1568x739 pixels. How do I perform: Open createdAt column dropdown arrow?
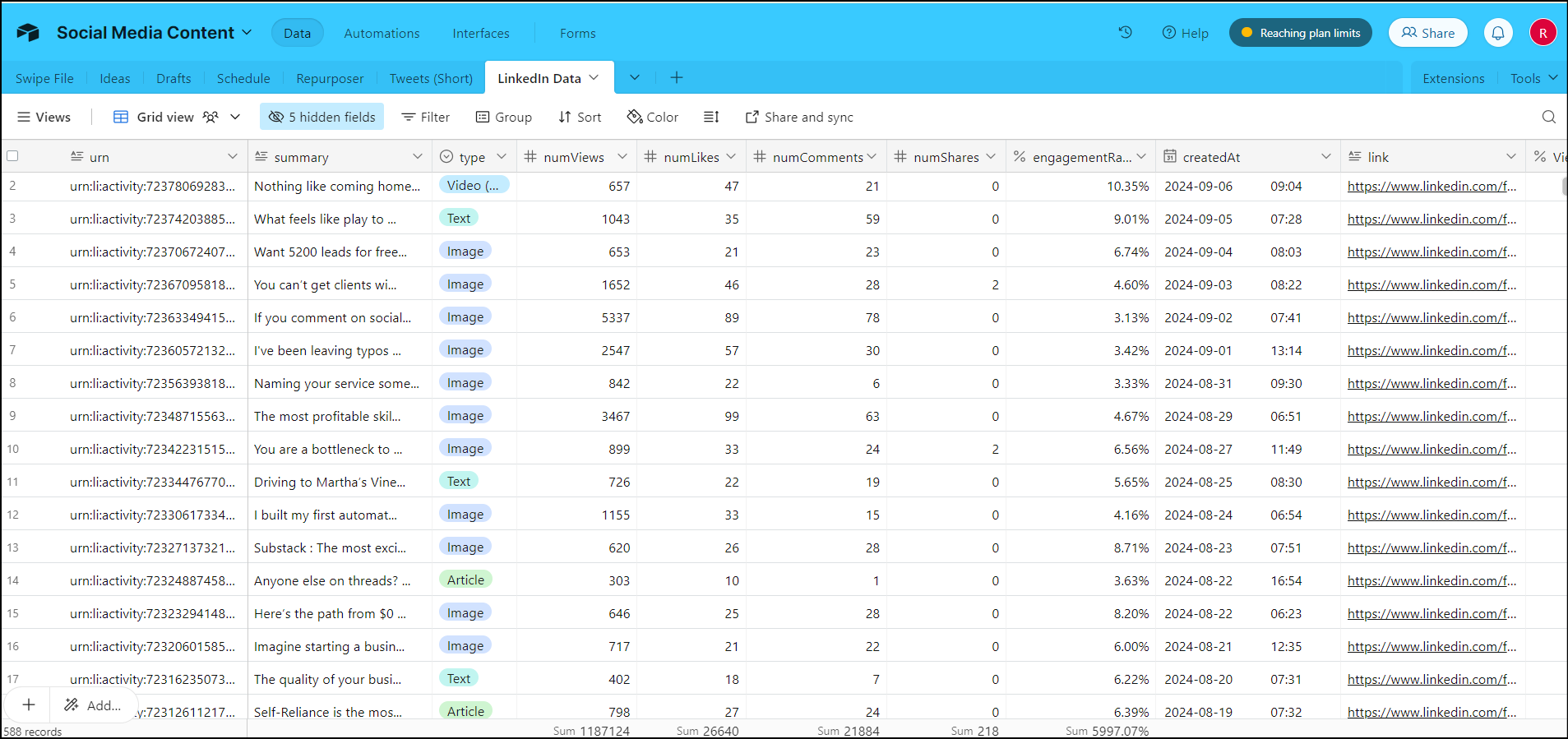[x=1326, y=156]
